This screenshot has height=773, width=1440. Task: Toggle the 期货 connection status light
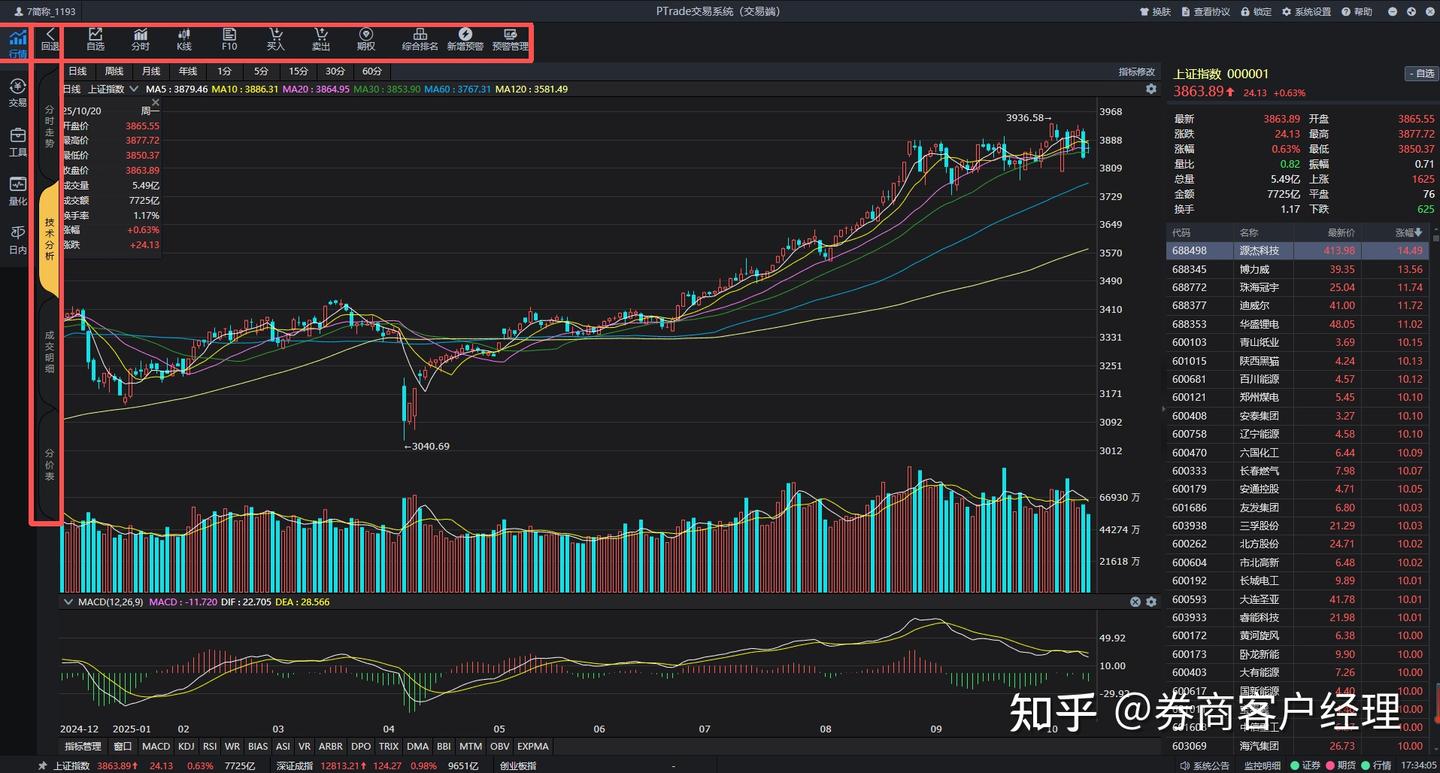(1330, 765)
